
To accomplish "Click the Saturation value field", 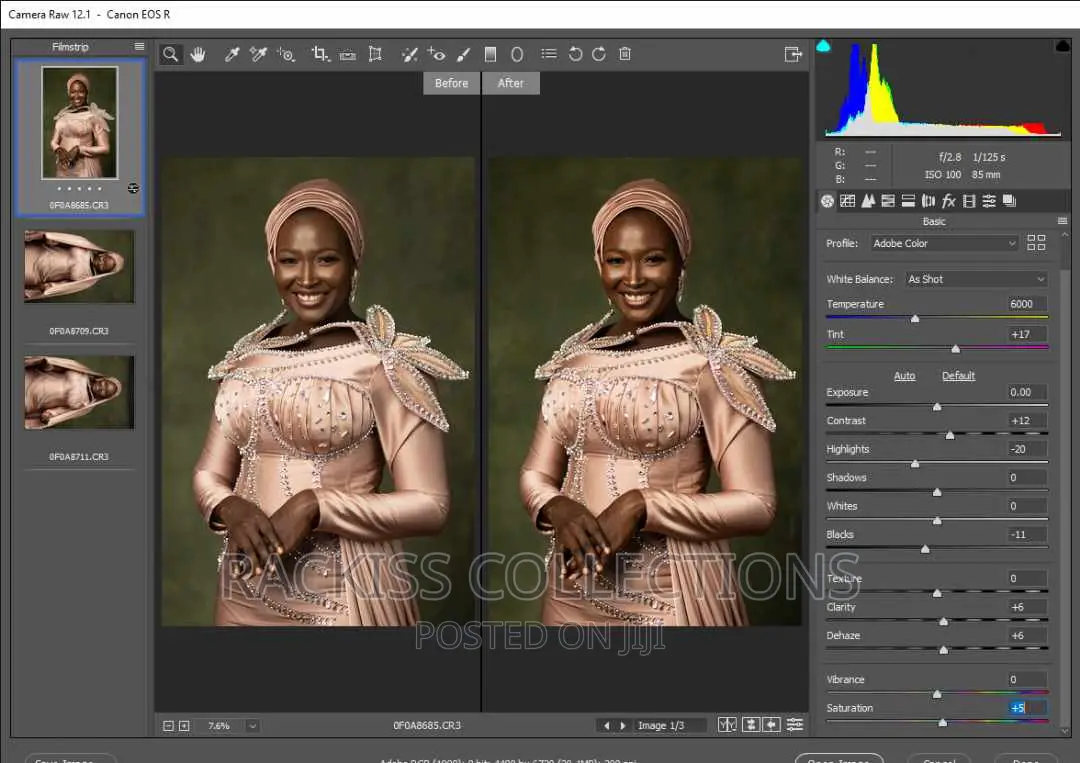I will pos(1026,708).
